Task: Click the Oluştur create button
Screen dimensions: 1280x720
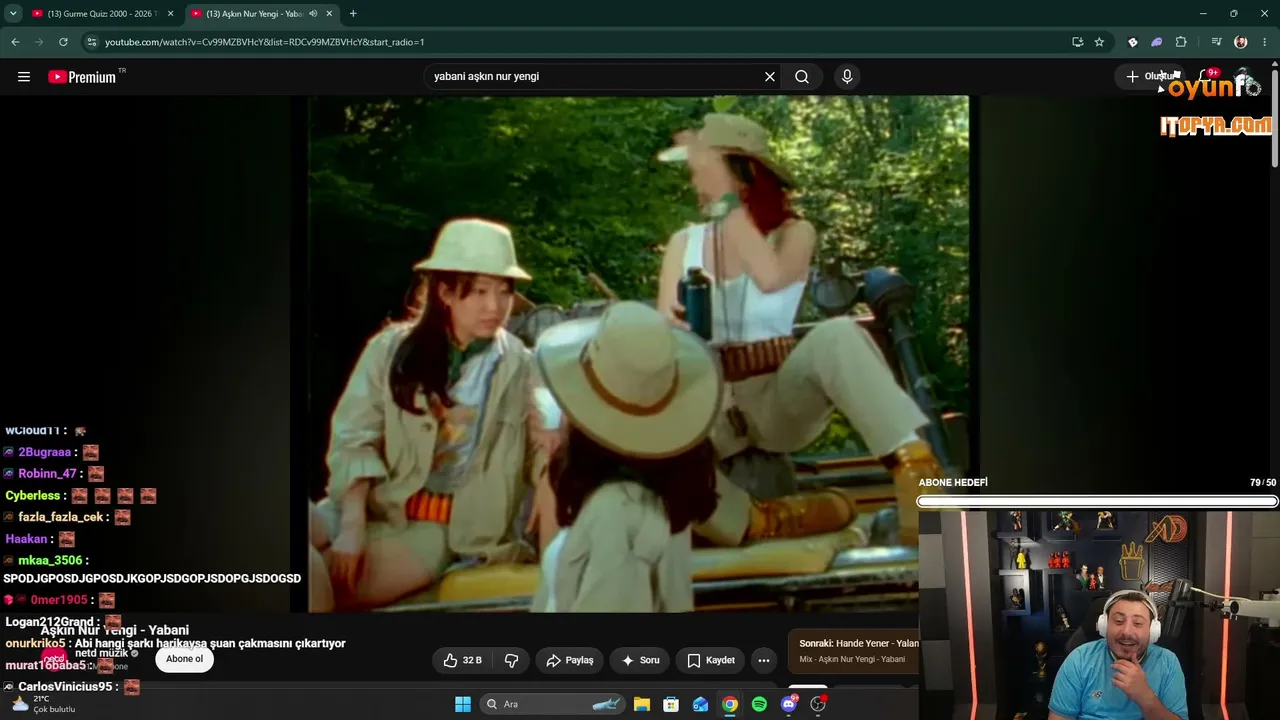Action: pos(1150,77)
